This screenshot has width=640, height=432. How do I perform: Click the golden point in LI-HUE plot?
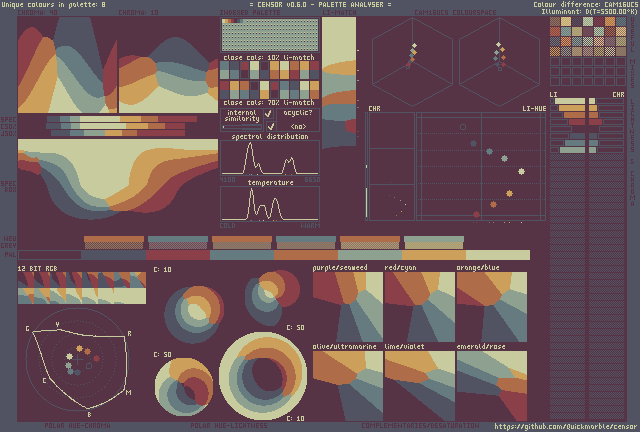click(x=509, y=194)
